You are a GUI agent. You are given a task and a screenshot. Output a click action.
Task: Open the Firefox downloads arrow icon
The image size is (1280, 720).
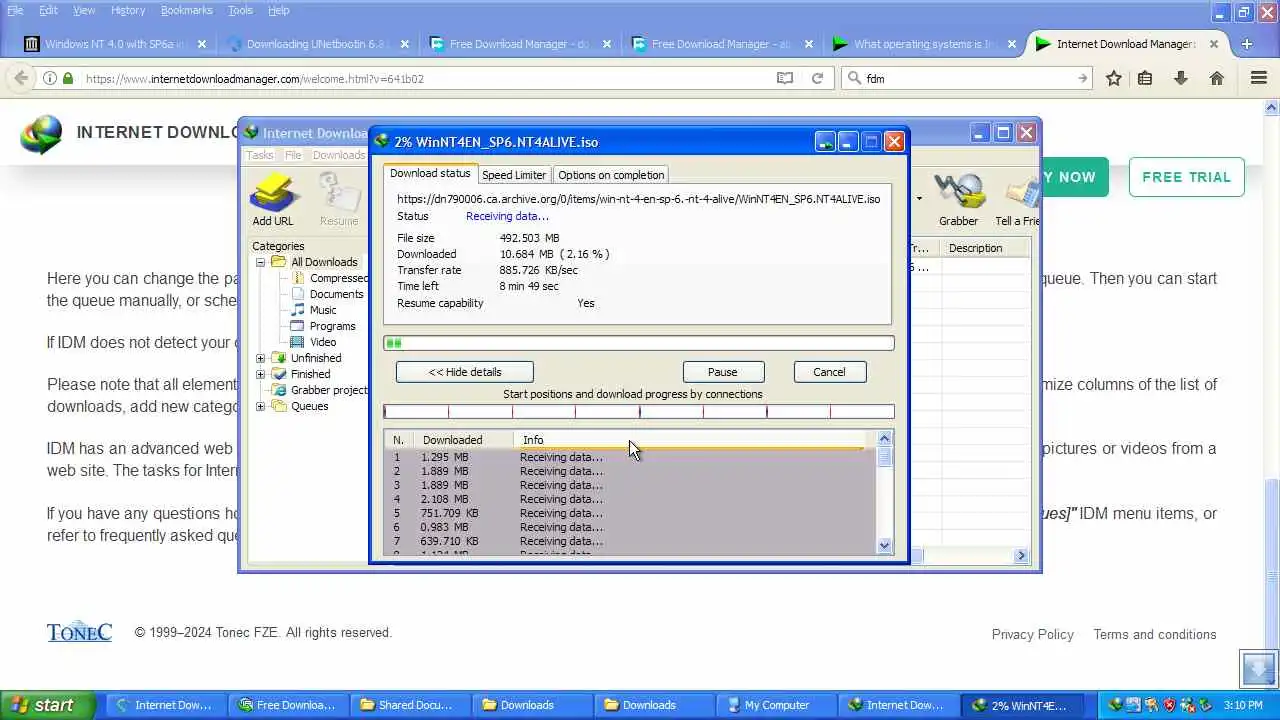pos(1181,78)
